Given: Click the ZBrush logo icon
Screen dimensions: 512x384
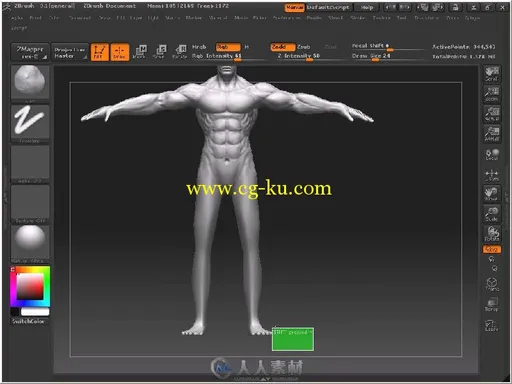Looking at the screenshot, I should pos(6,7).
